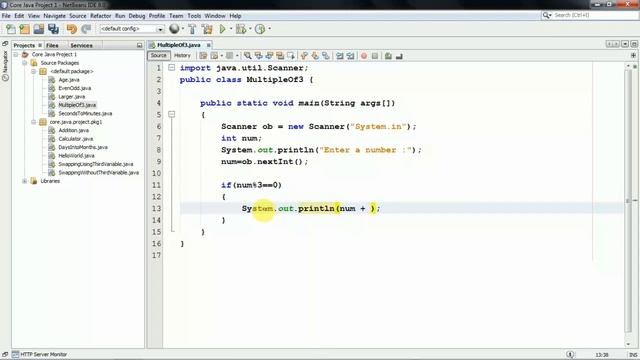Image resolution: width=640 pixels, height=360 pixels.
Task: Go to Find Previous Occurrence icon
Action: click(x=258, y=56)
